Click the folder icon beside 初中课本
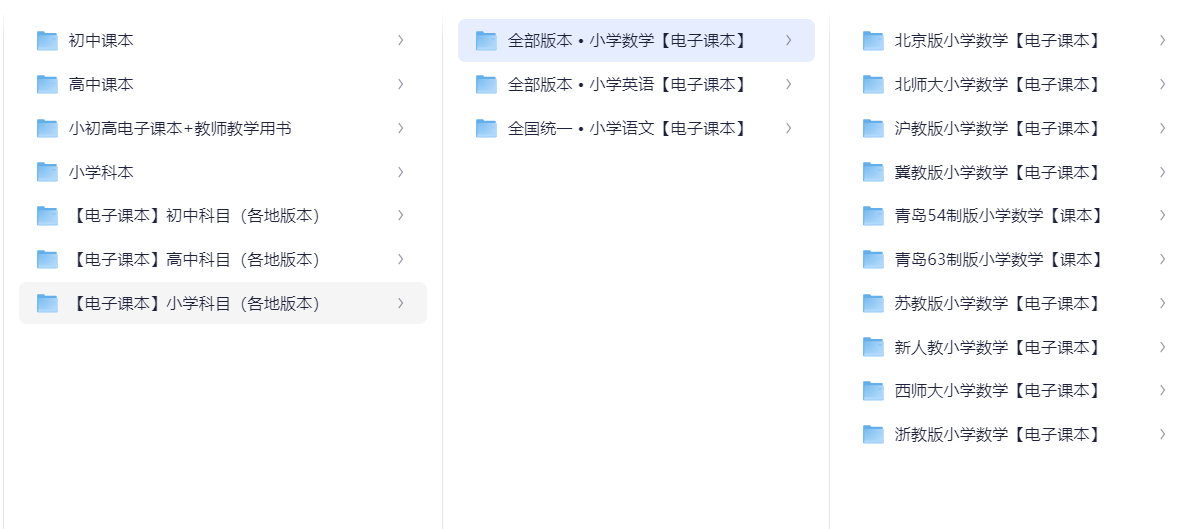The image size is (1191, 529). tap(47, 41)
